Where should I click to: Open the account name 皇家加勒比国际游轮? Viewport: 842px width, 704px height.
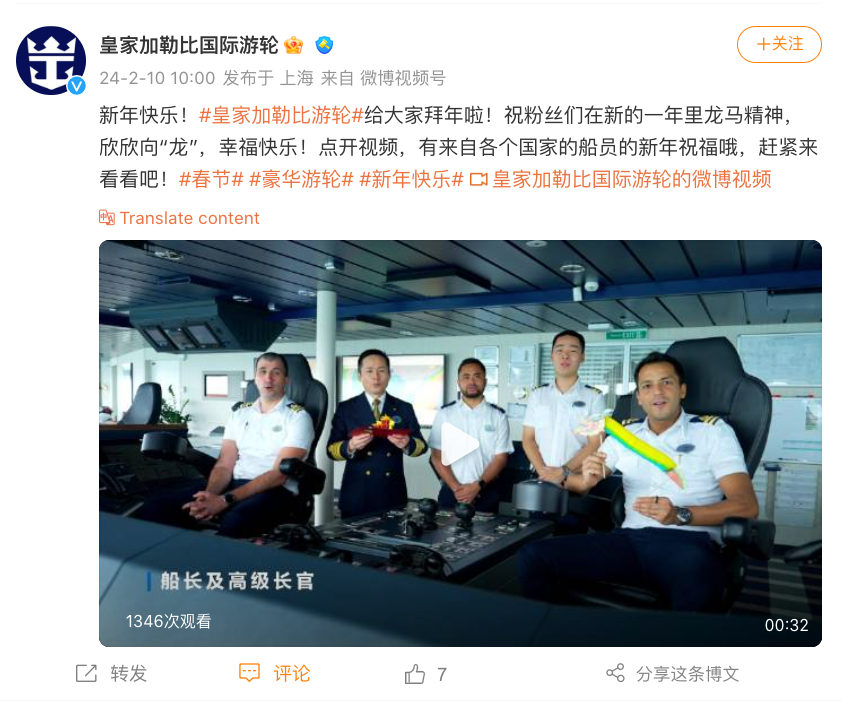(x=189, y=45)
